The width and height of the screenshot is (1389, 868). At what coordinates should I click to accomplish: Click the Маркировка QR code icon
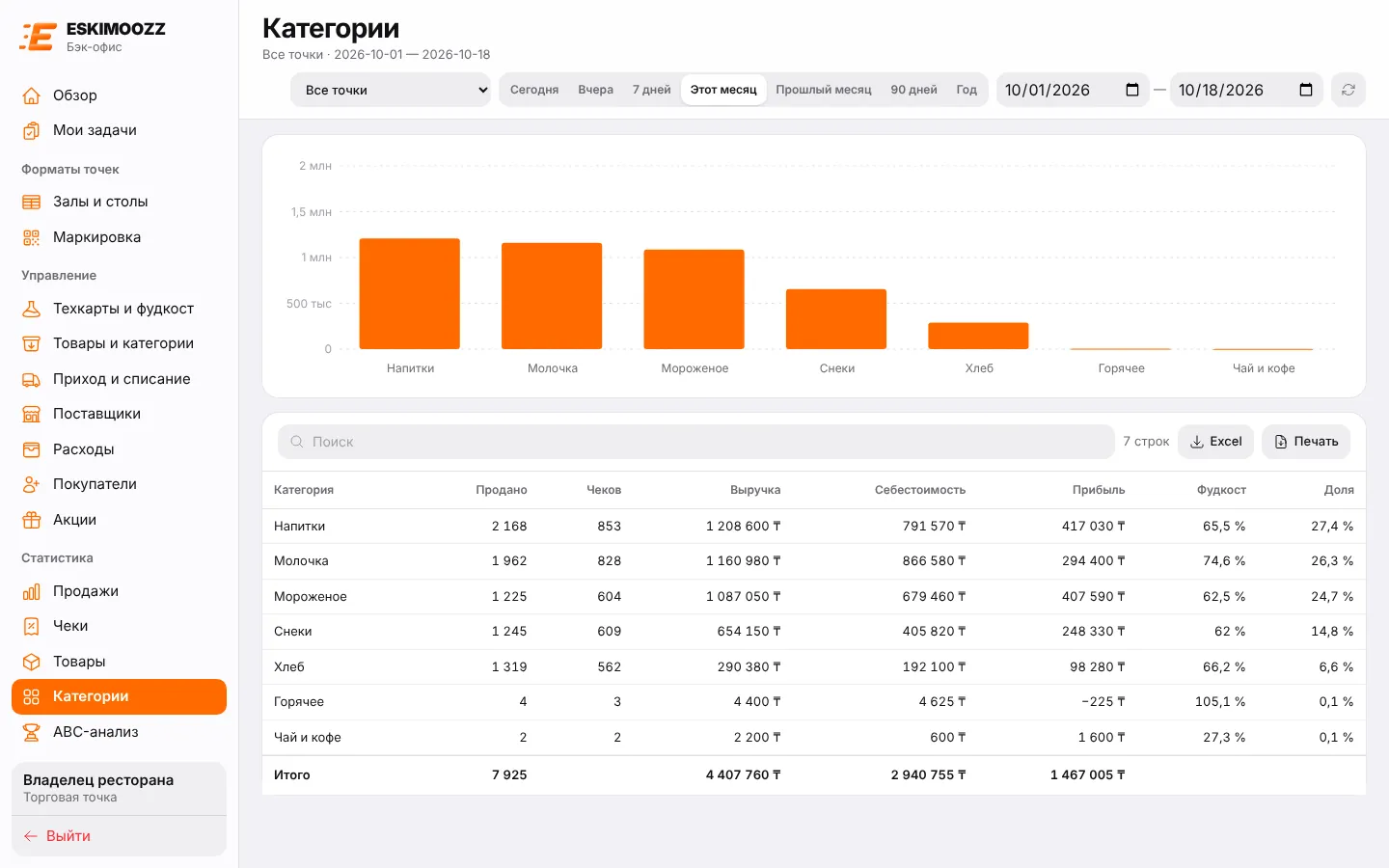(x=32, y=237)
